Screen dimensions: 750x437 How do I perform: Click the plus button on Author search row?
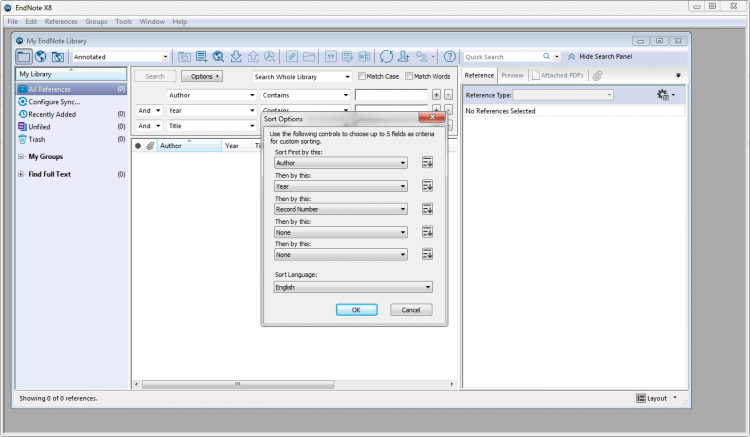[436, 95]
